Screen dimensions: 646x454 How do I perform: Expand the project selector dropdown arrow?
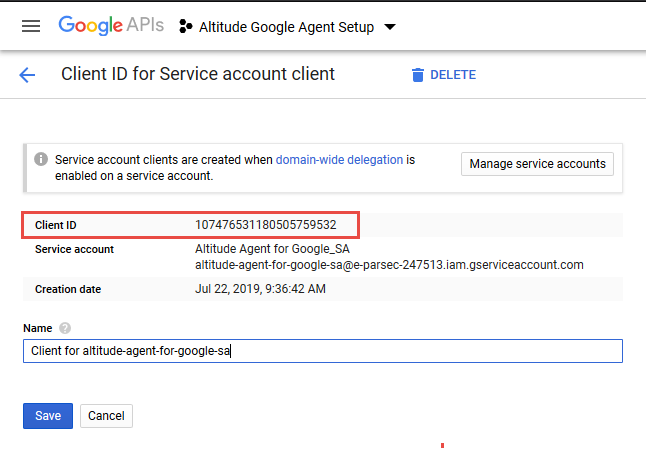click(x=390, y=27)
